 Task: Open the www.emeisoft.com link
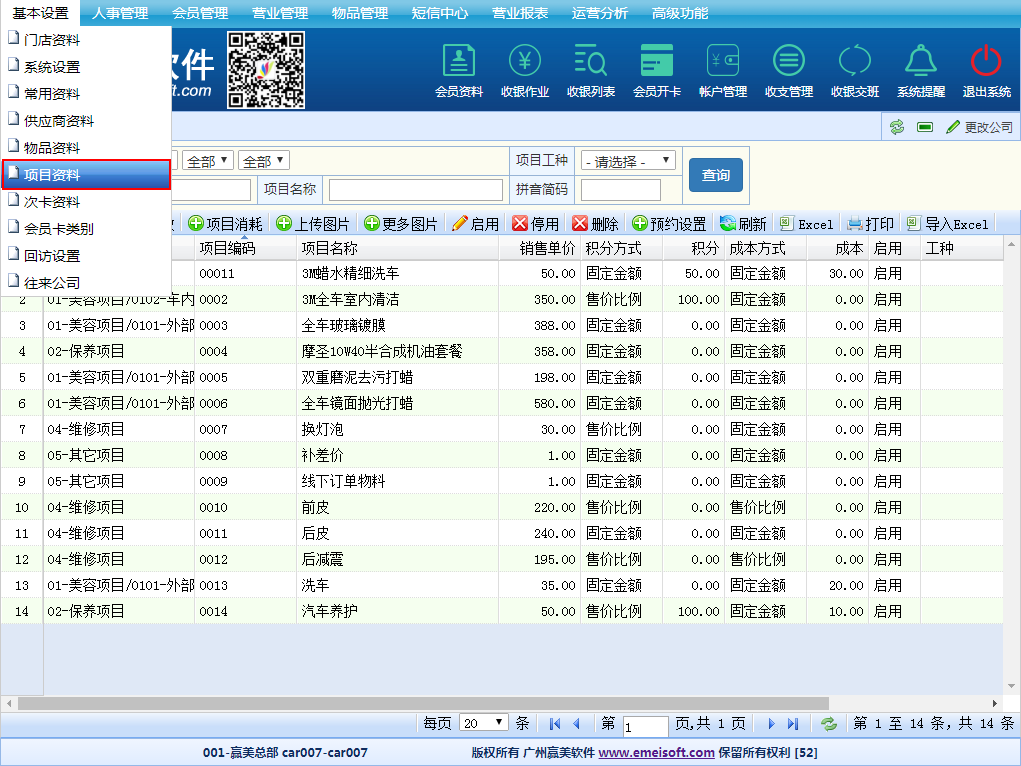tap(656, 753)
